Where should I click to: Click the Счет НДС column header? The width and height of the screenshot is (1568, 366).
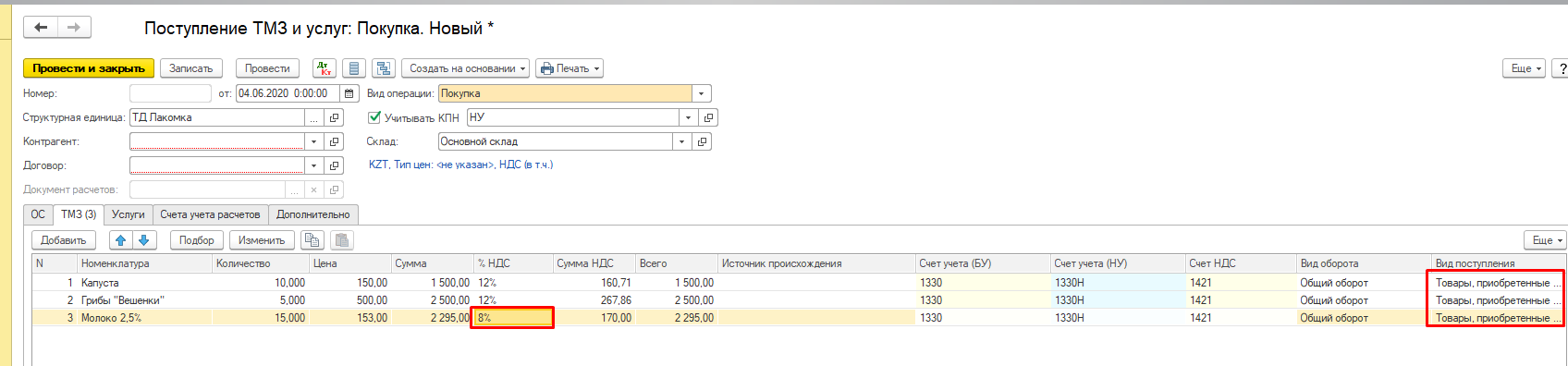tap(1241, 263)
